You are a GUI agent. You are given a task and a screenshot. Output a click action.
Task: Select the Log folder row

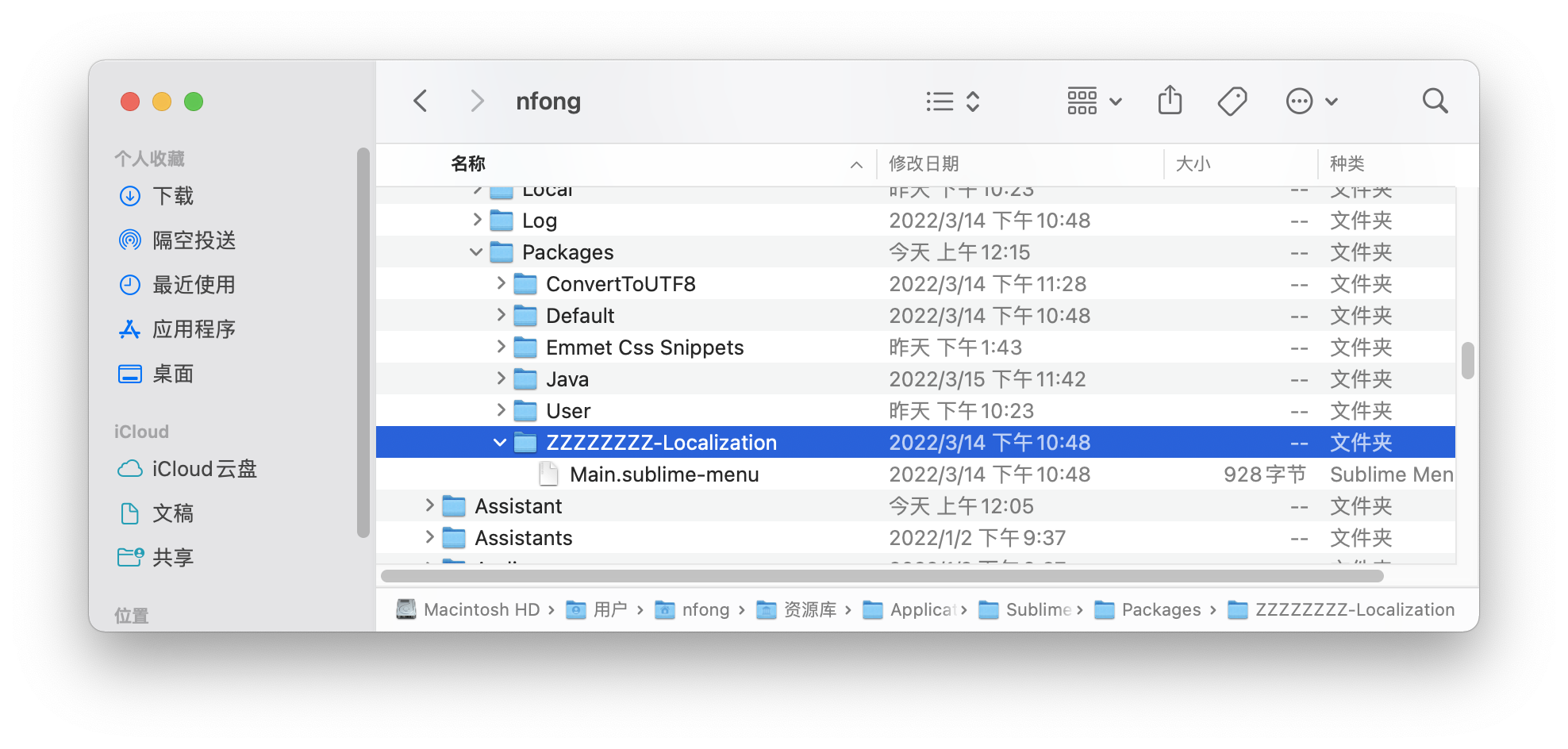click(x=916, y=220)
